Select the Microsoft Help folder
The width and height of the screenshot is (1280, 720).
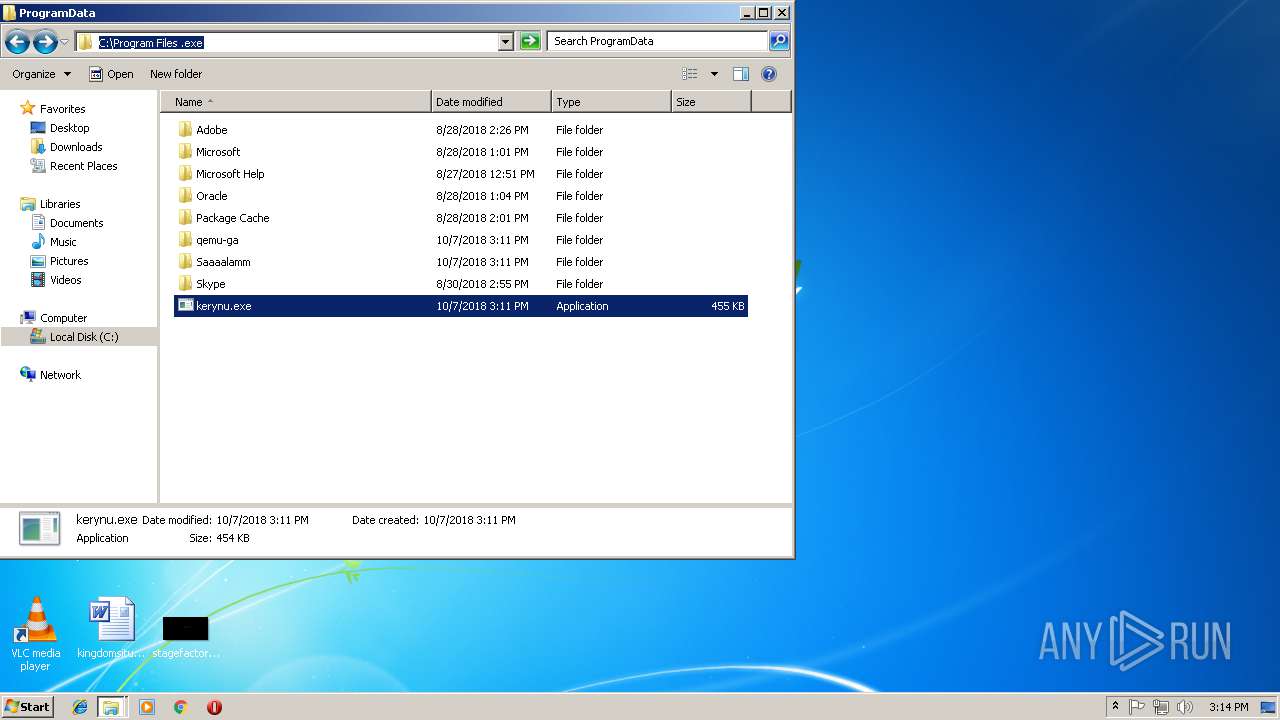221,174
